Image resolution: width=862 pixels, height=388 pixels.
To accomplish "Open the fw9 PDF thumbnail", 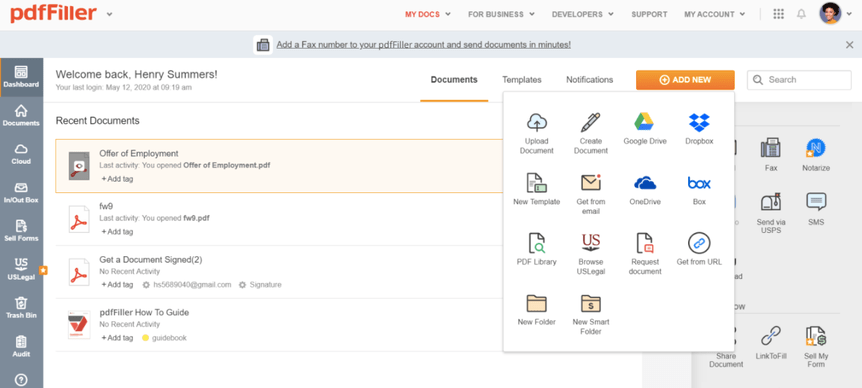I will 79,219.
